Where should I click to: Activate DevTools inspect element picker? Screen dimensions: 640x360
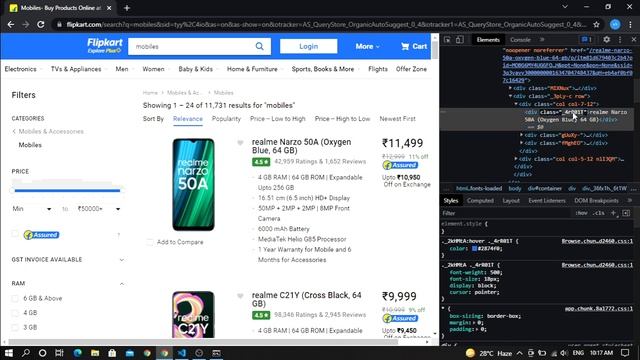447,40
